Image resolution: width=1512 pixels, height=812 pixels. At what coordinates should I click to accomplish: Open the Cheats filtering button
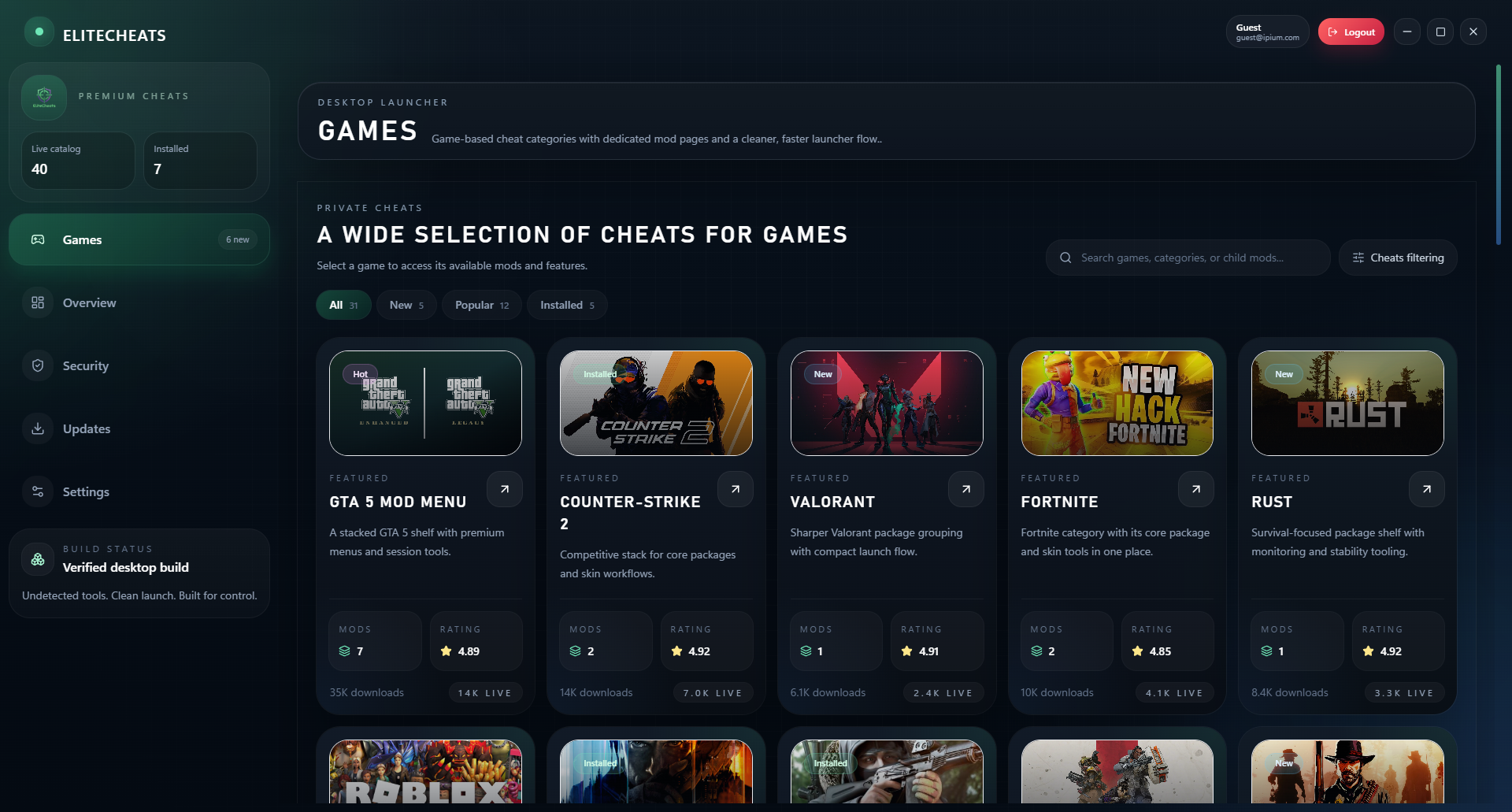[x=1398, y=258]
